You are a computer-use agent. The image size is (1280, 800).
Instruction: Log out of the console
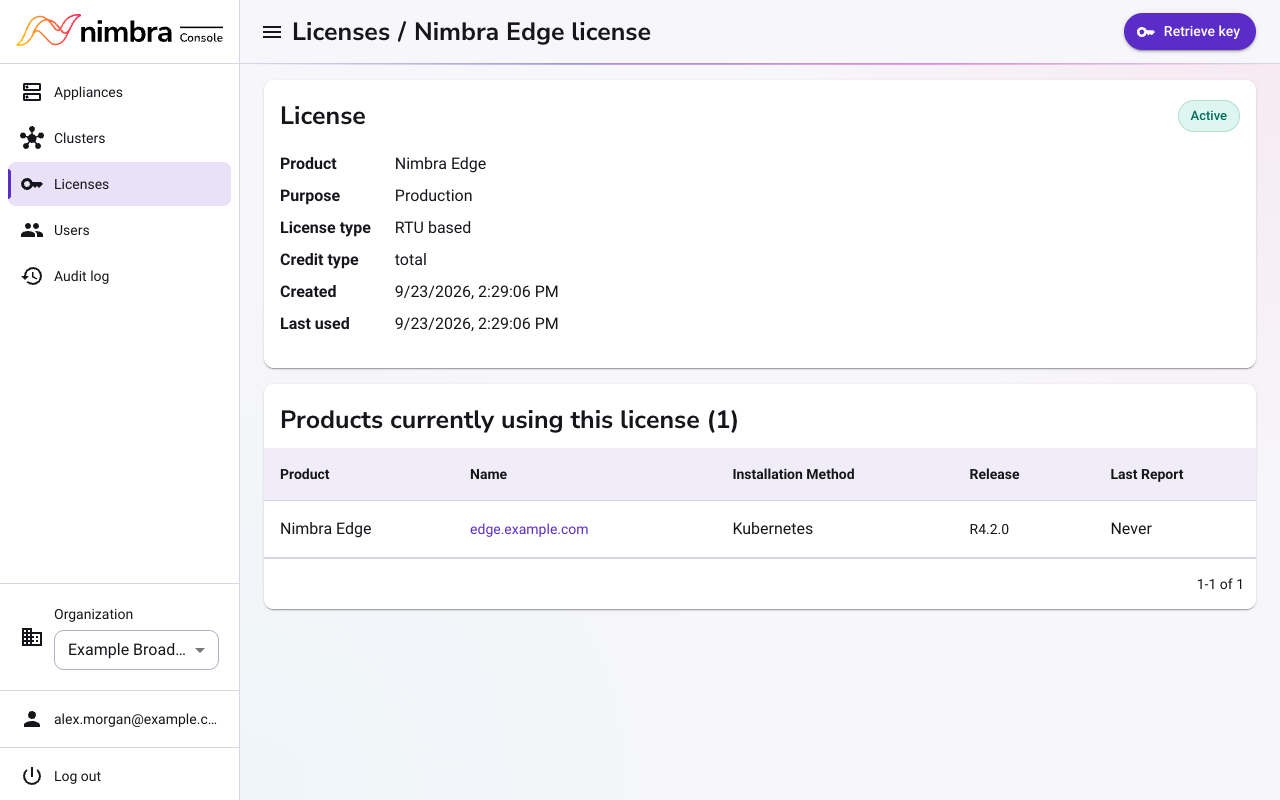(120, 776)
